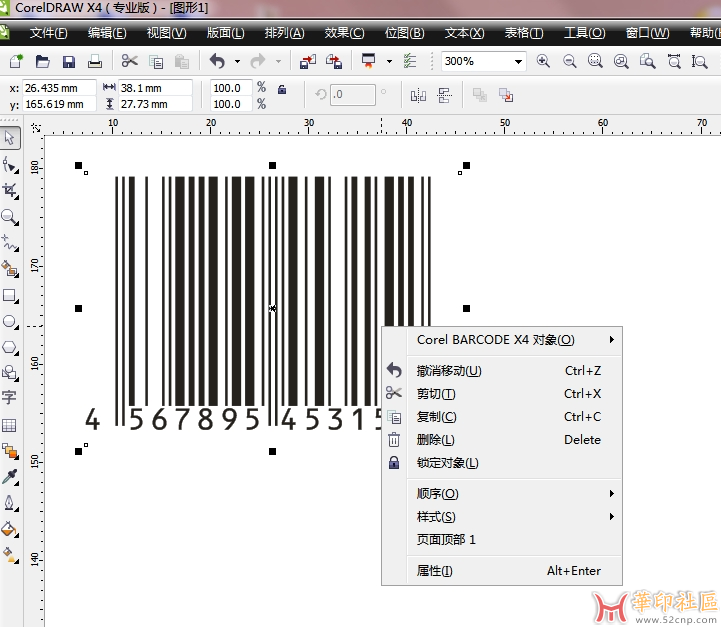
Task: Select the Freehand tool
Action: (x=10, y=242)
